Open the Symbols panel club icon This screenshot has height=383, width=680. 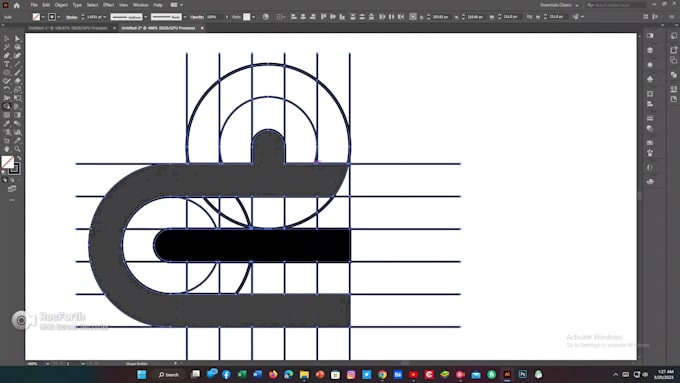650,79
